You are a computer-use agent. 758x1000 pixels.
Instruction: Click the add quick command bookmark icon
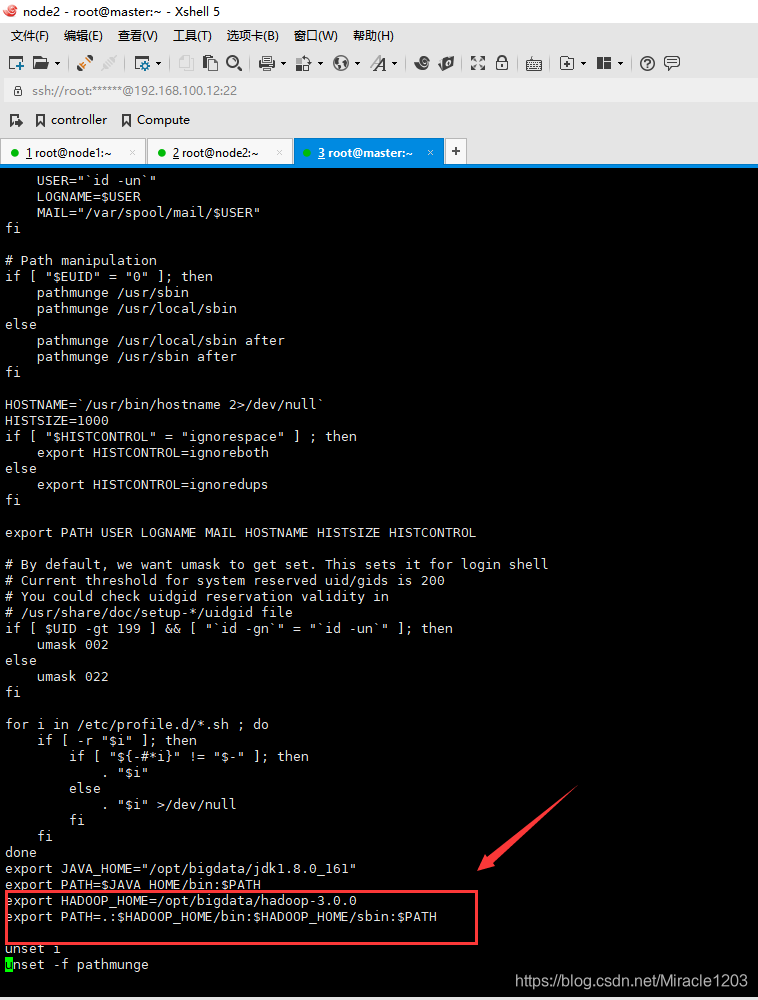click(16, 120)
